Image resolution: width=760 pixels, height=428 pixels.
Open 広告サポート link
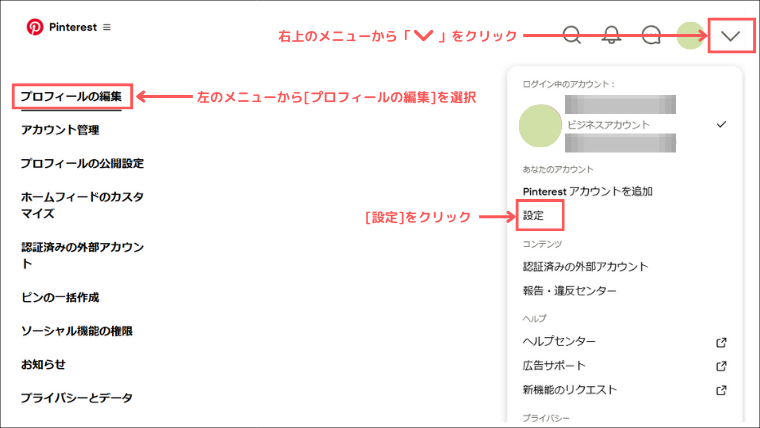click(x=554, y=365)
